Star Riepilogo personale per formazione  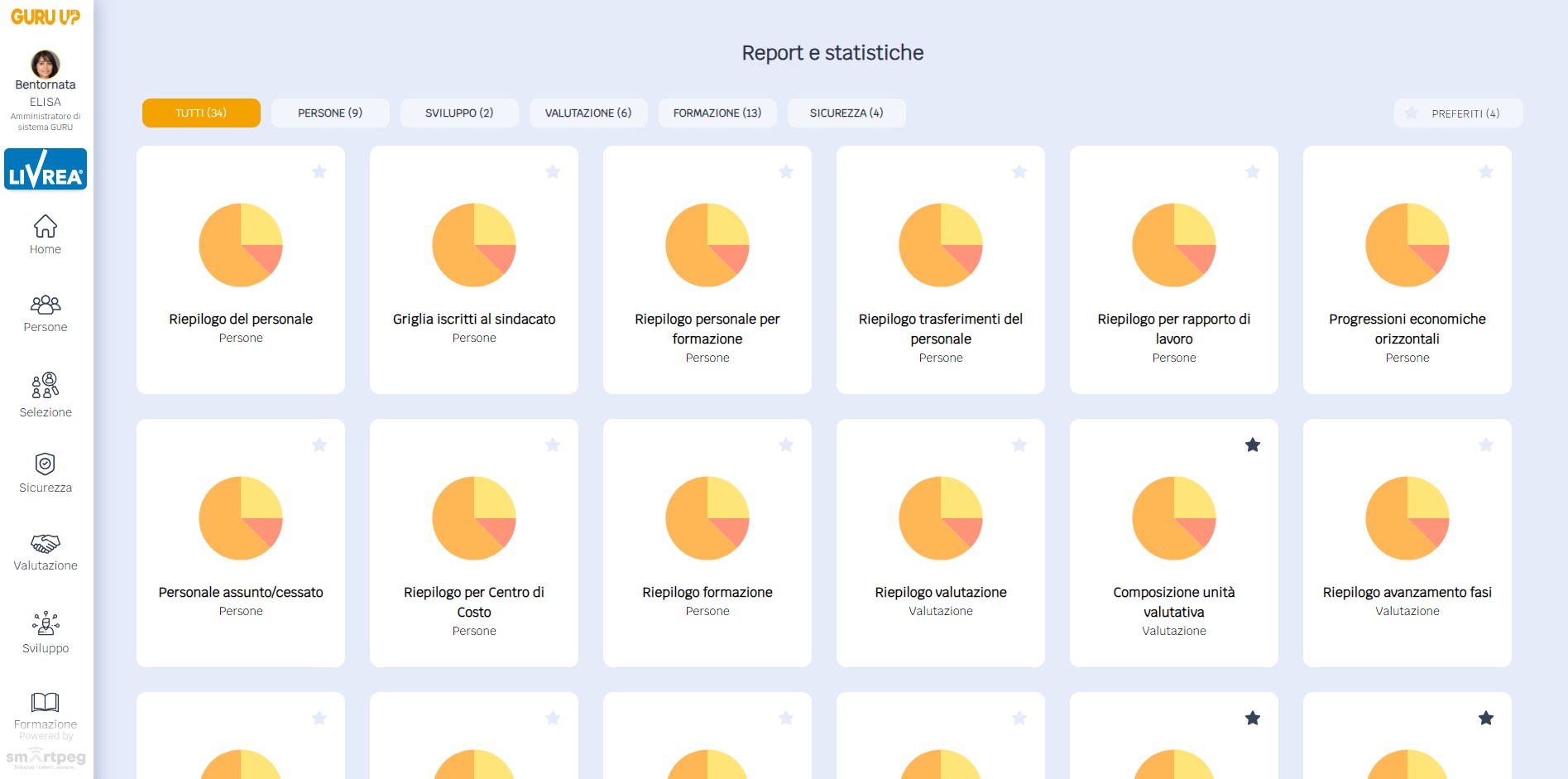pyautogui.click(x=786, y=171)
